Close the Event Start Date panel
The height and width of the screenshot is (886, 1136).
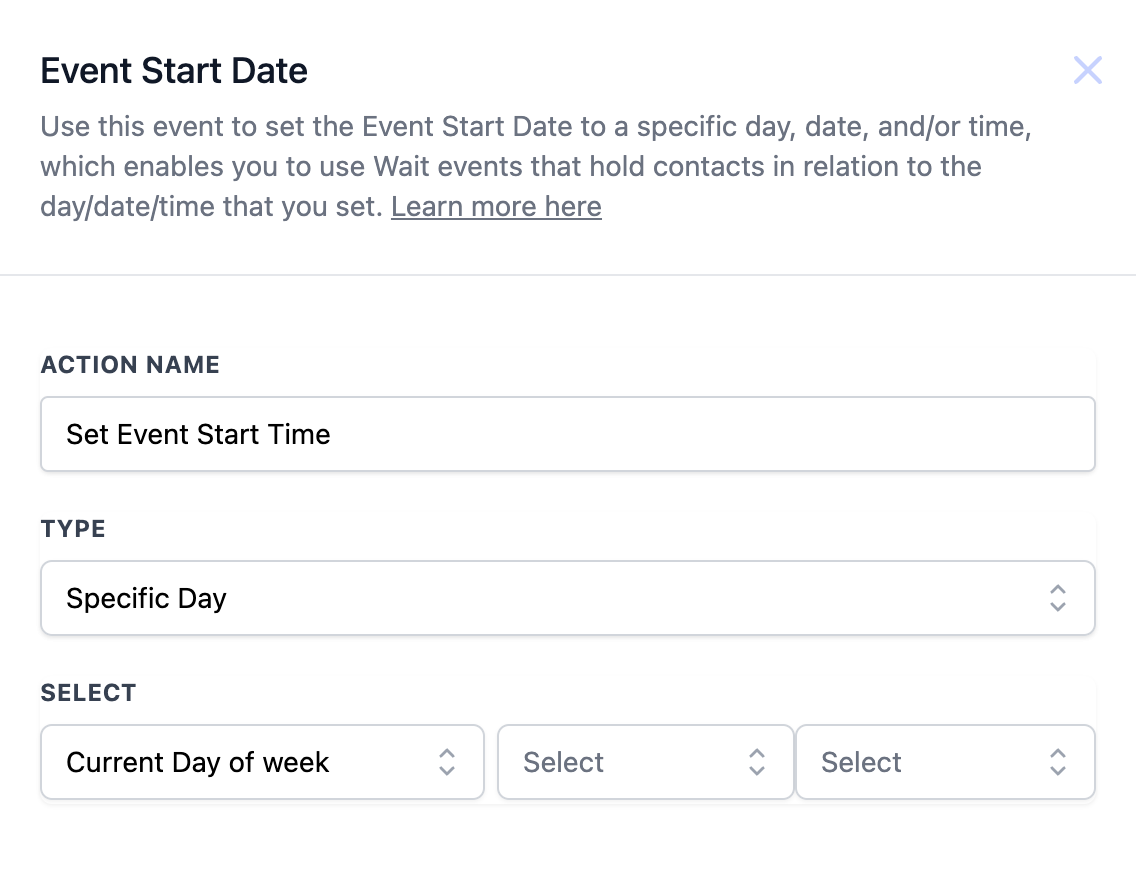click(x=1087, y=70)
